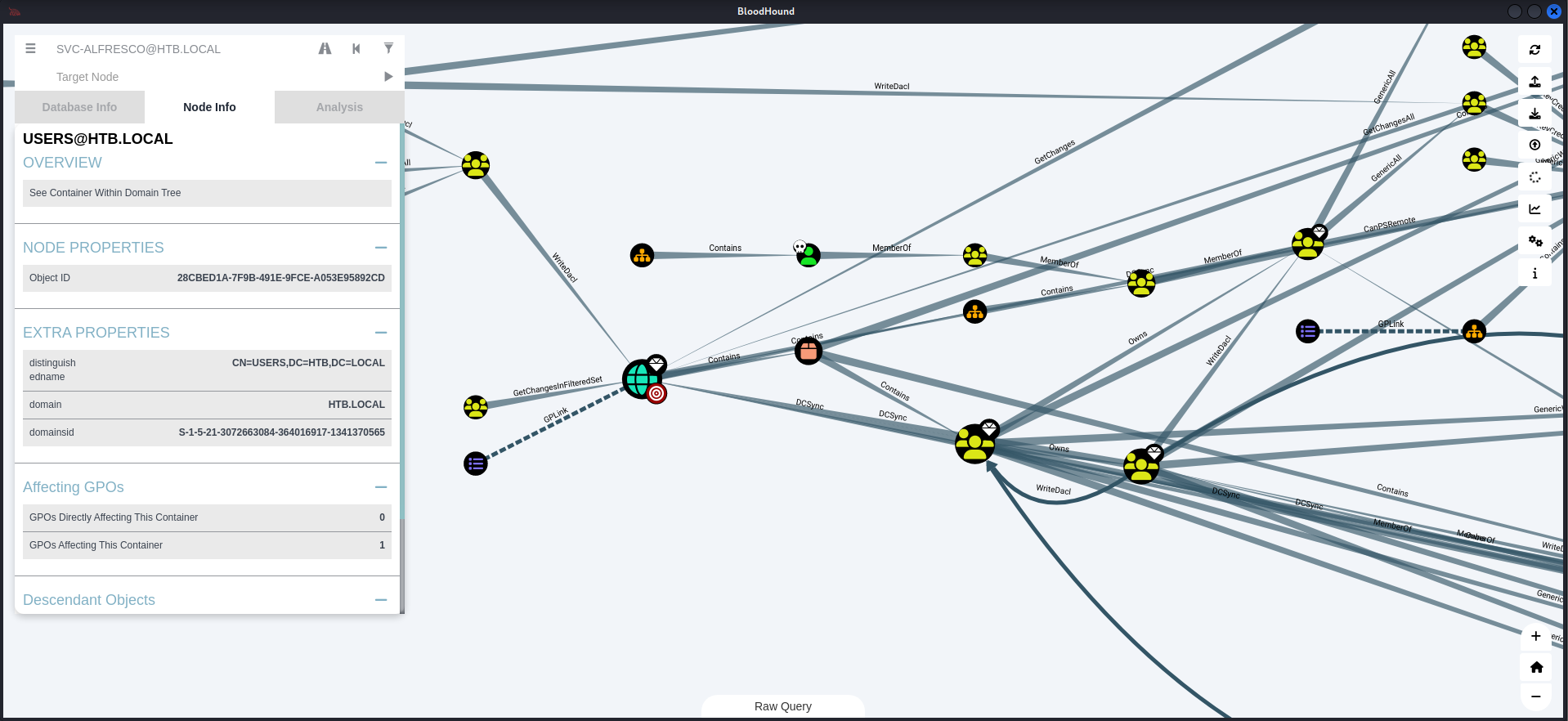This screenshot has width=1568, height=721.
Task: Select the GPO list node at right GPLink
Action: click(x=1308, y=331)
